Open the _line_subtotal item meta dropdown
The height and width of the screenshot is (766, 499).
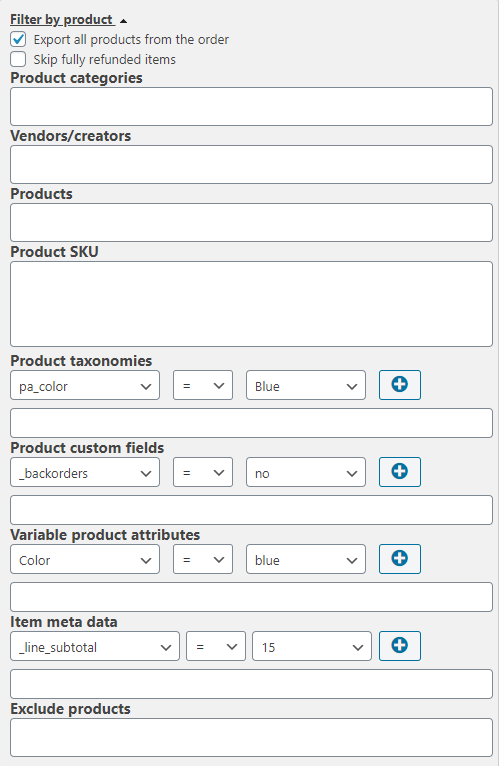pos(95,646)
